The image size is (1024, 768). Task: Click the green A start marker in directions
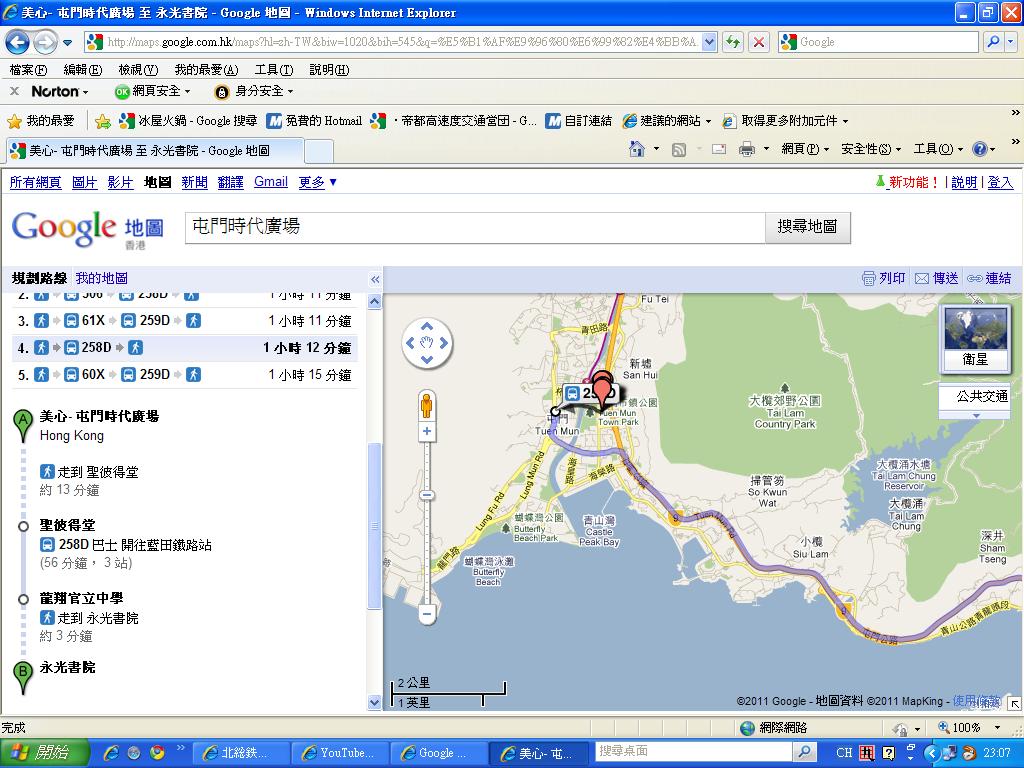coord(24,424)
